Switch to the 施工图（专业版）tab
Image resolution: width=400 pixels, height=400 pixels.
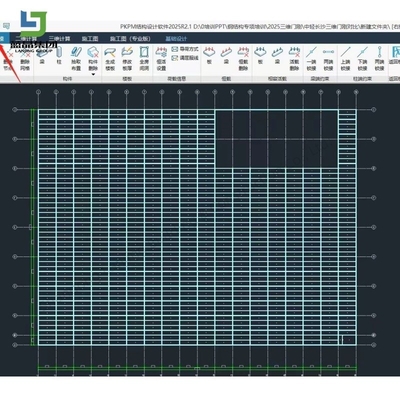point(130,39)
